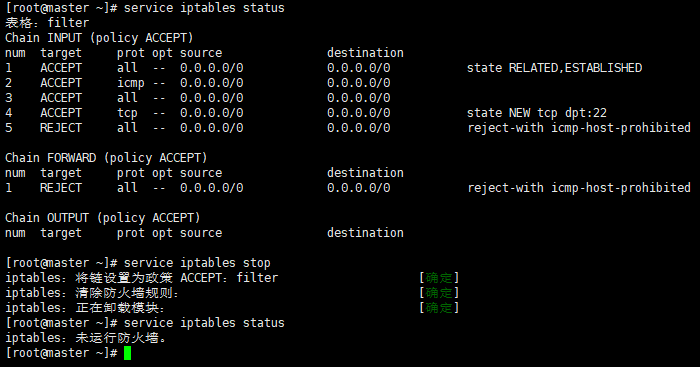The height and width of the screenshot is (367, 700).
Task: Click the "service iptables stop" command text
Action: click(197, 263)
